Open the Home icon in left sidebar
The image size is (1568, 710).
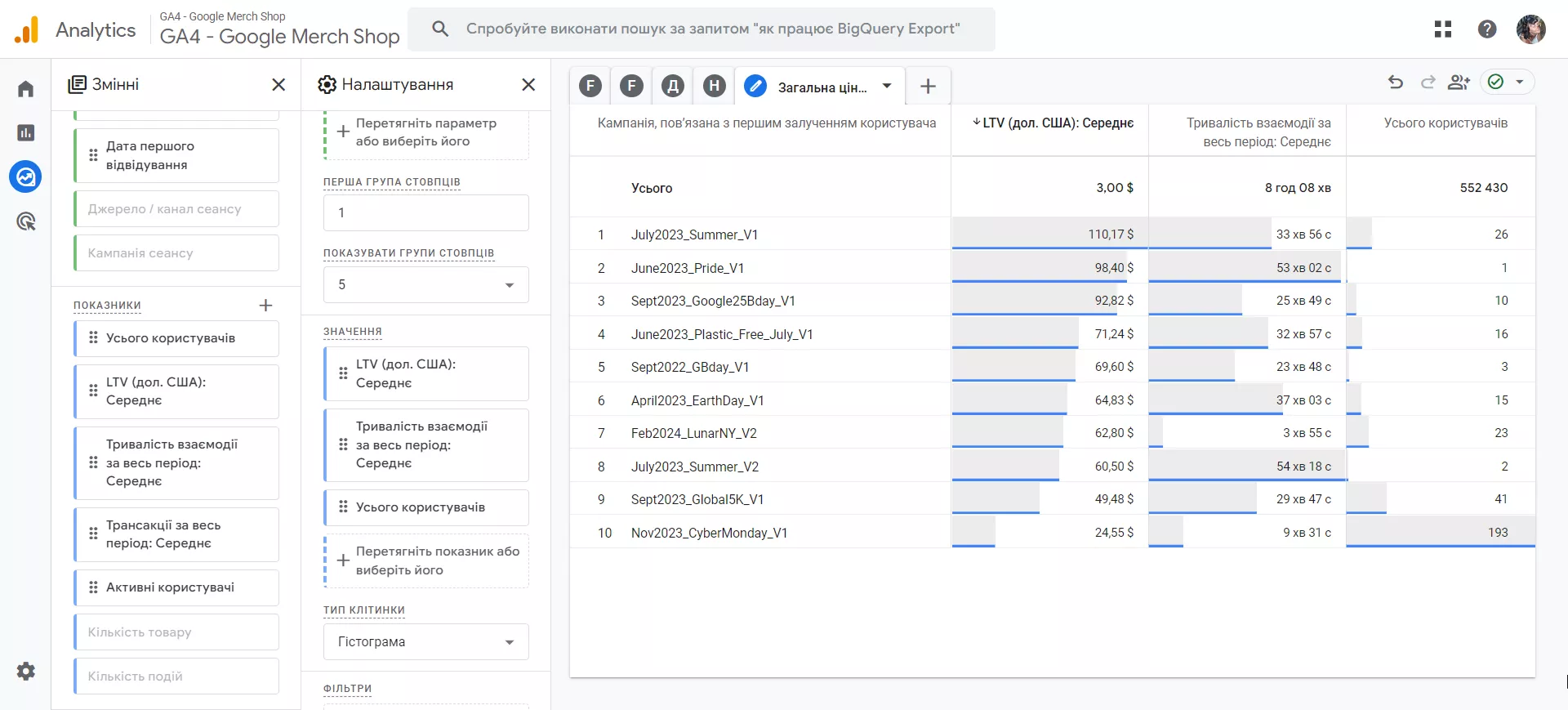point(25,88)
